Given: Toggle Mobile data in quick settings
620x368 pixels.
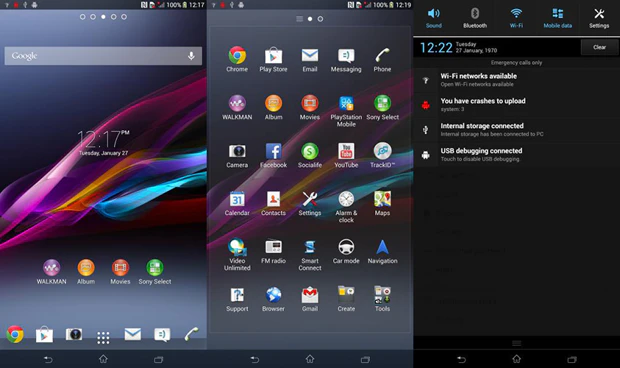Looking at the screenshot, I should [x=558, y=18].
